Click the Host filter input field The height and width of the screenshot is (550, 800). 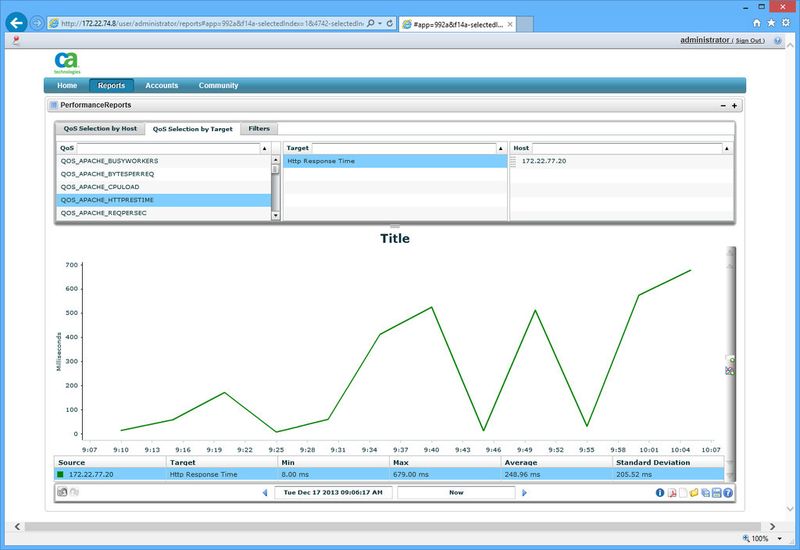(x=627, y=148)
